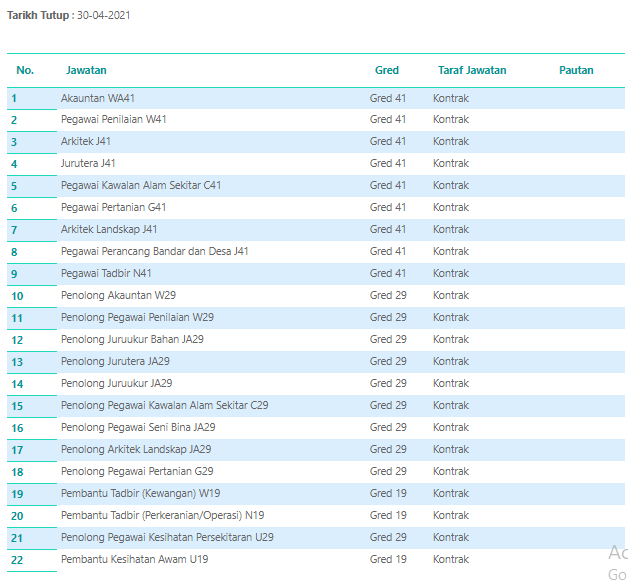The width and height of the screenshot is (628, 588).
Task: Click the Pautan column header
Action: (576, 70)
